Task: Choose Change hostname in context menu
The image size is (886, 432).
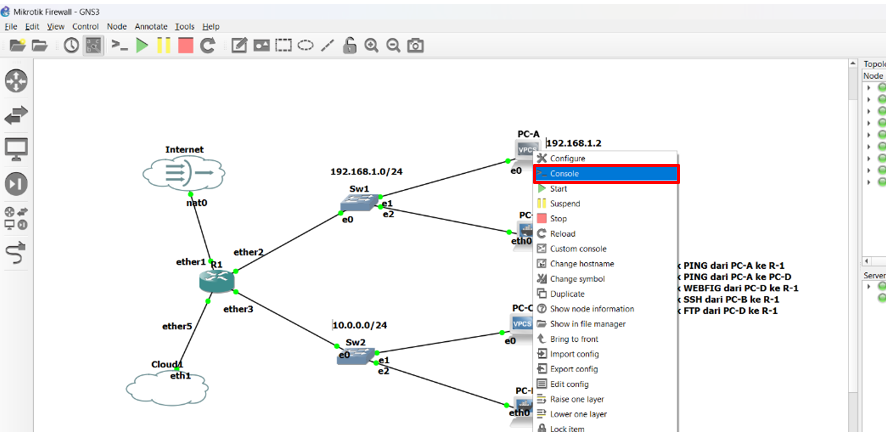Action: 581,264
